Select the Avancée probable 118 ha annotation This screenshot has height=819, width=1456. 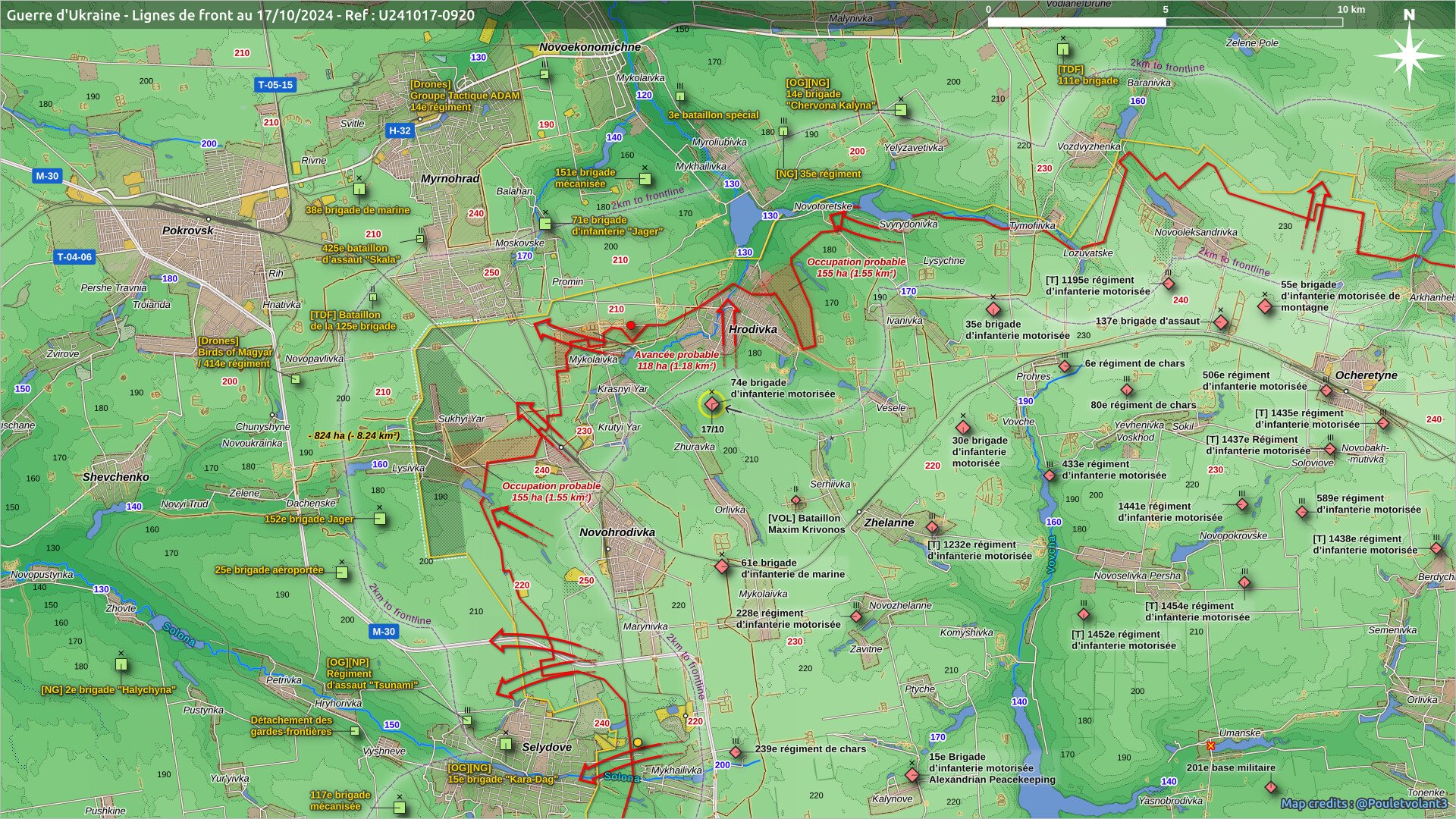click(x=676, y=360)
